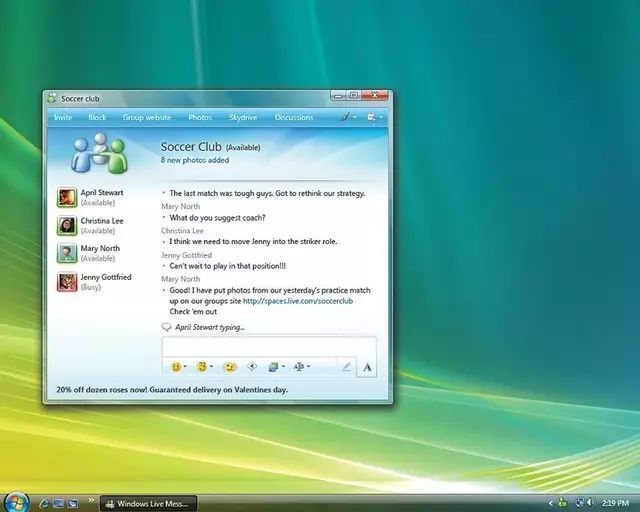
Task: Send a nudge with the smiley icon
Action: tap(230, 367)
